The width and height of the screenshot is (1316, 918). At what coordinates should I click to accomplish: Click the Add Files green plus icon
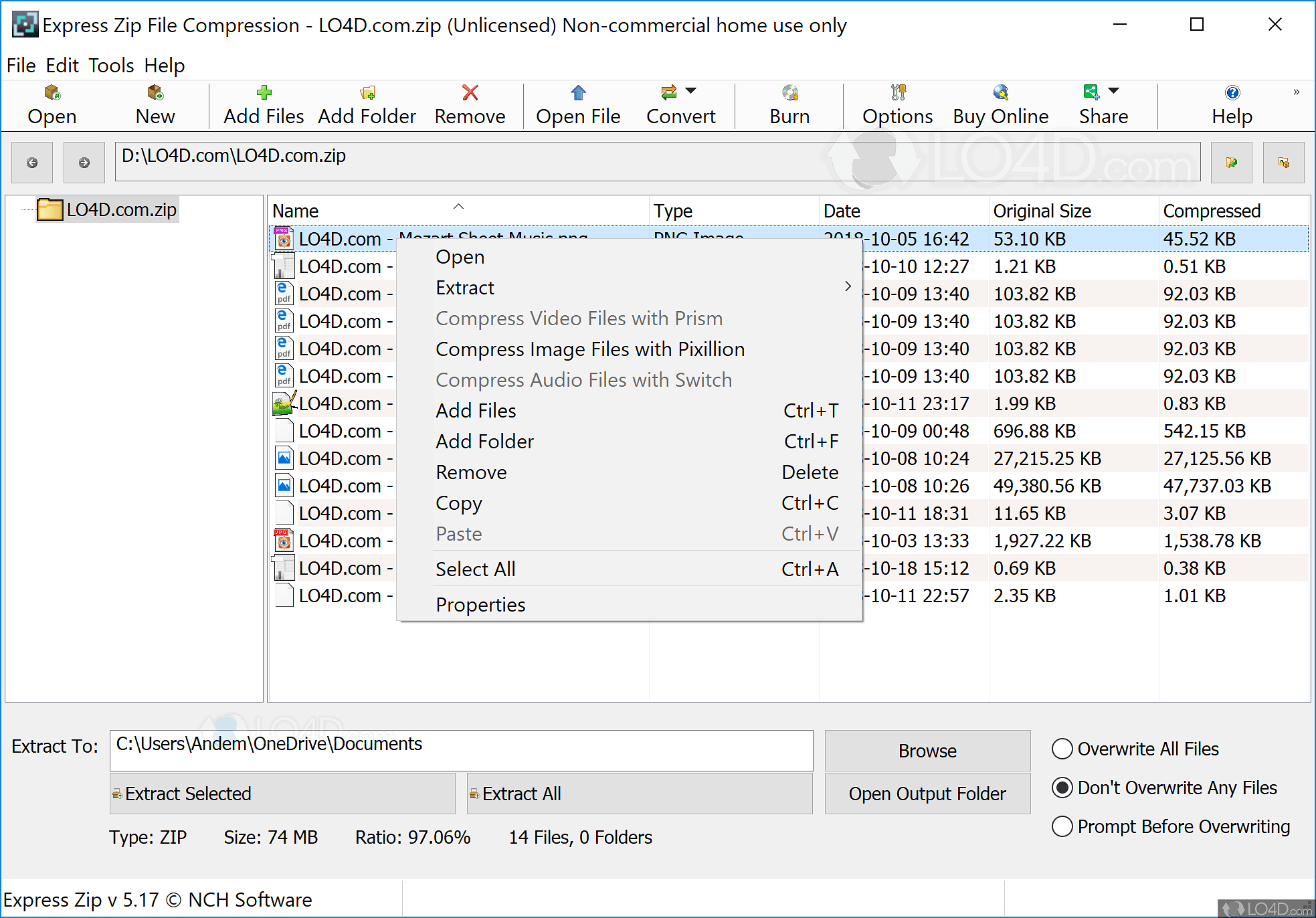(264, 92)
